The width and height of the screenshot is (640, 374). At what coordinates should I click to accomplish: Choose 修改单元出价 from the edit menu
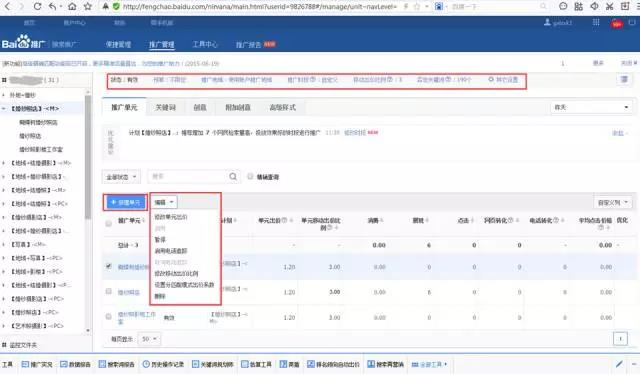[171, 217]
